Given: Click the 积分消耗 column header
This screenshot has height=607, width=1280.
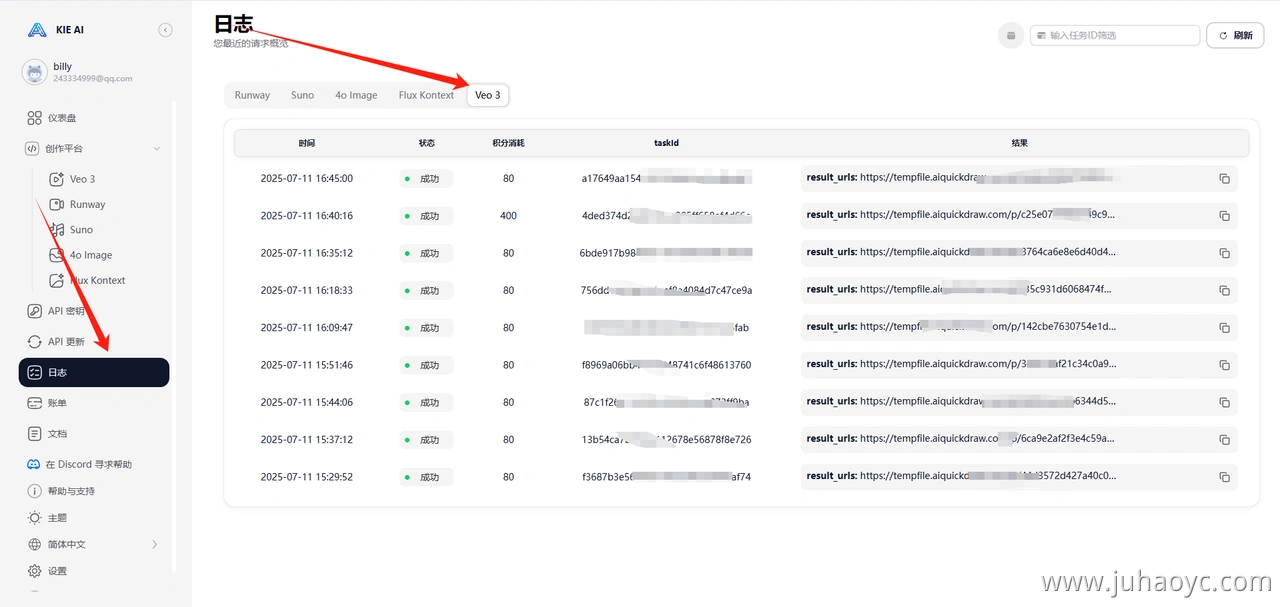Looking at the screenshot, I should (508, 143).
